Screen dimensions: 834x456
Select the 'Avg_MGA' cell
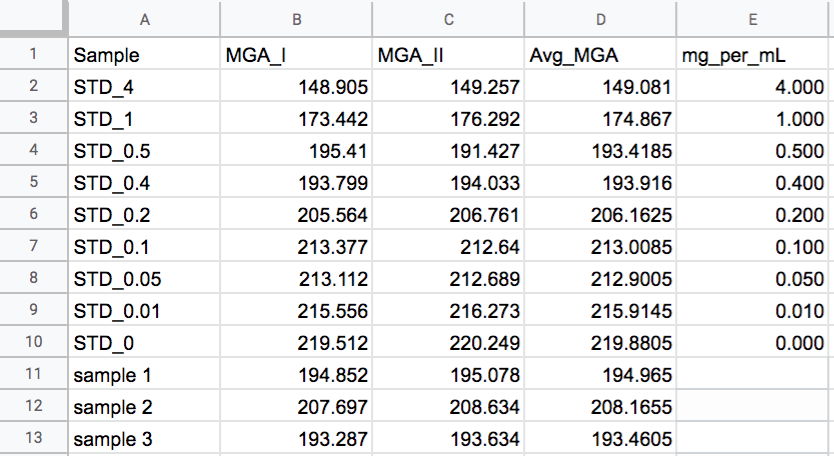[600, 55]
